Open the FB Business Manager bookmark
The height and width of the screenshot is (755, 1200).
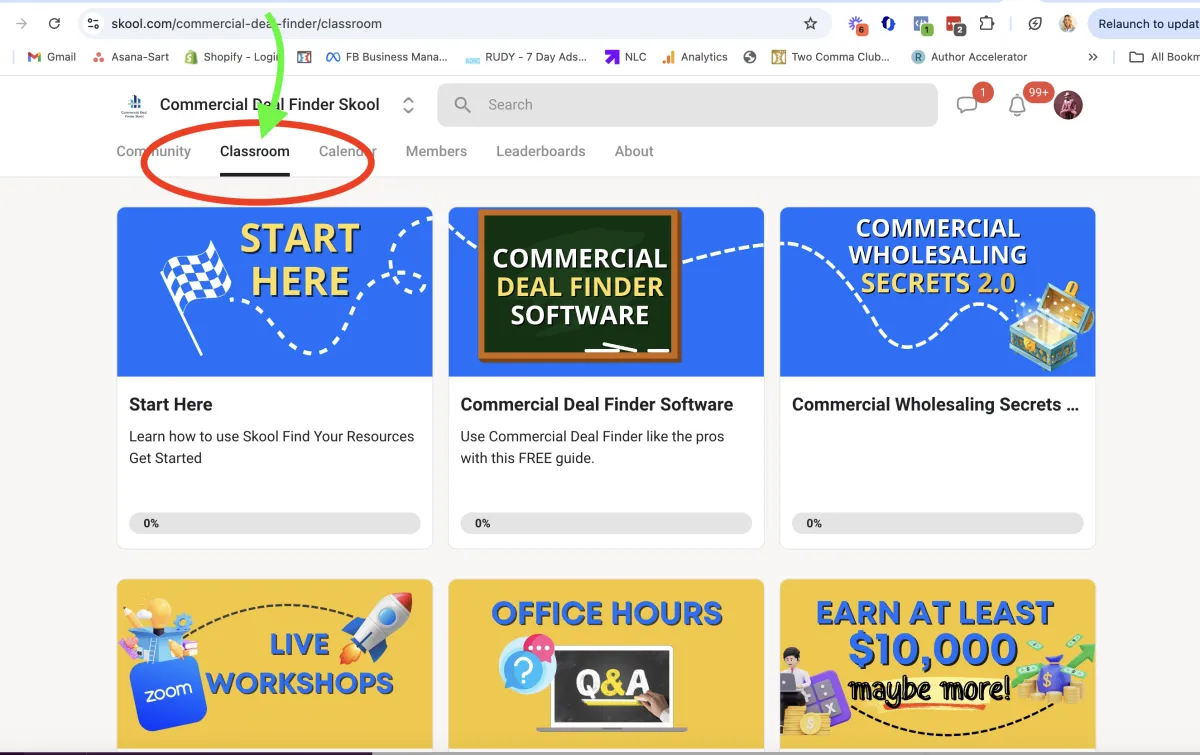click(x=386, y=57)
